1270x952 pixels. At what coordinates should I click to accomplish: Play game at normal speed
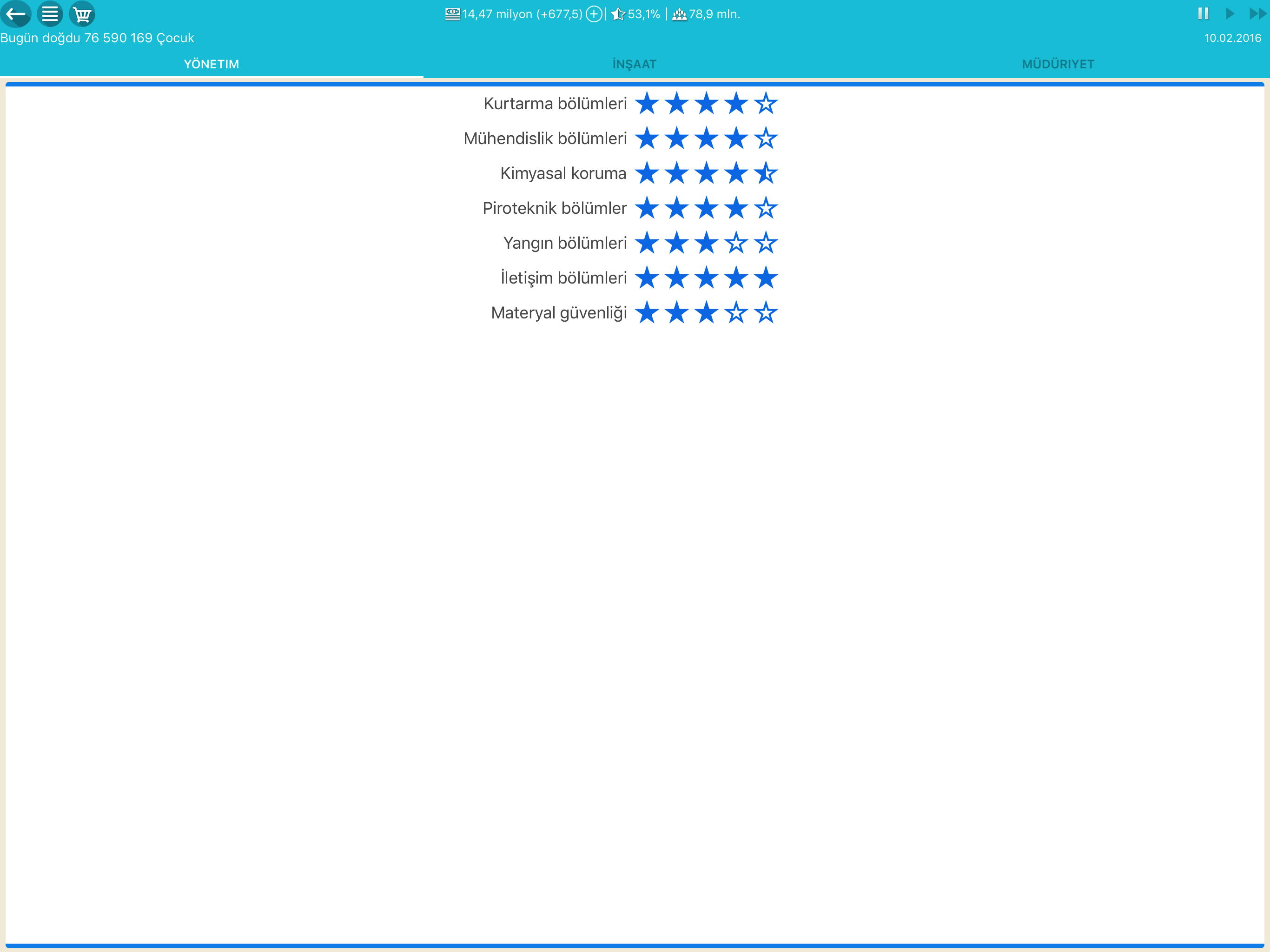[1229, 13]
